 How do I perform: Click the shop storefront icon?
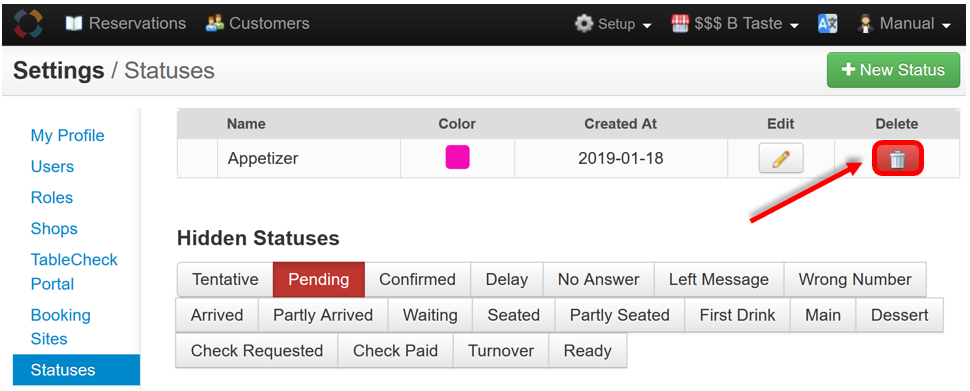680,24
